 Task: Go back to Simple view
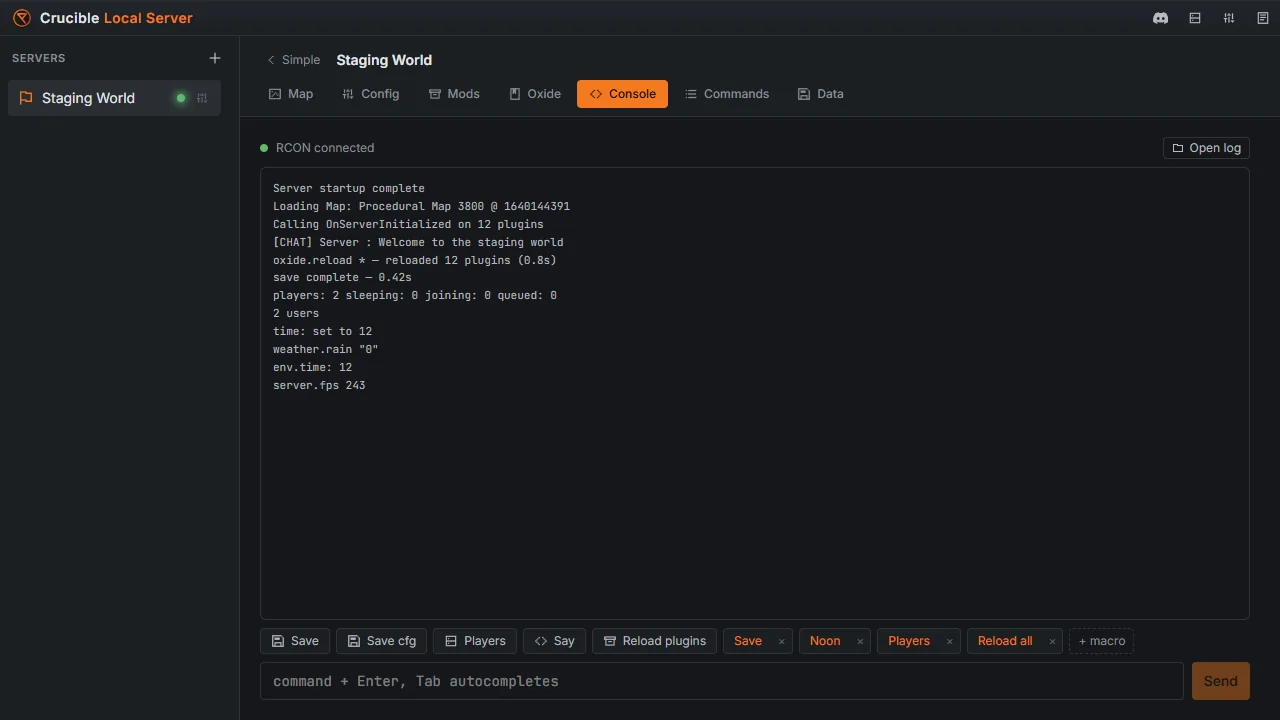(x=293, y=60)
